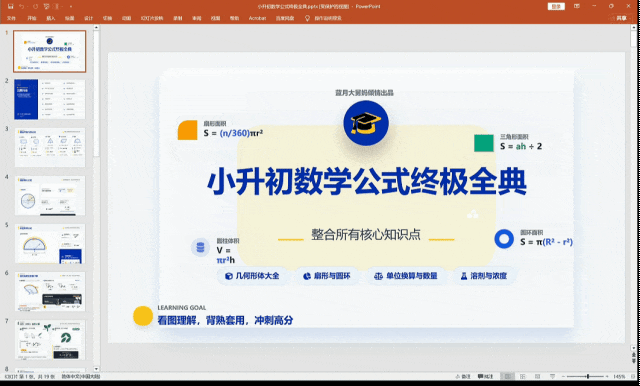Click the cylinder volume database icon
The image size is (640, 386).
pos(200,247)
